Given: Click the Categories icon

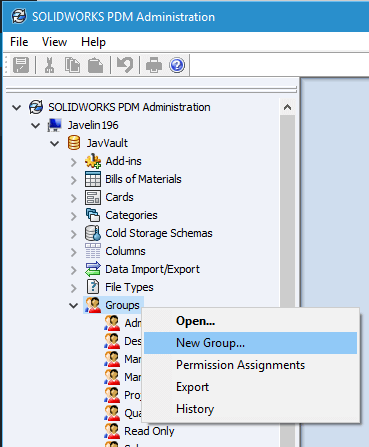Looking at the screenshot, I should [93, 215].
